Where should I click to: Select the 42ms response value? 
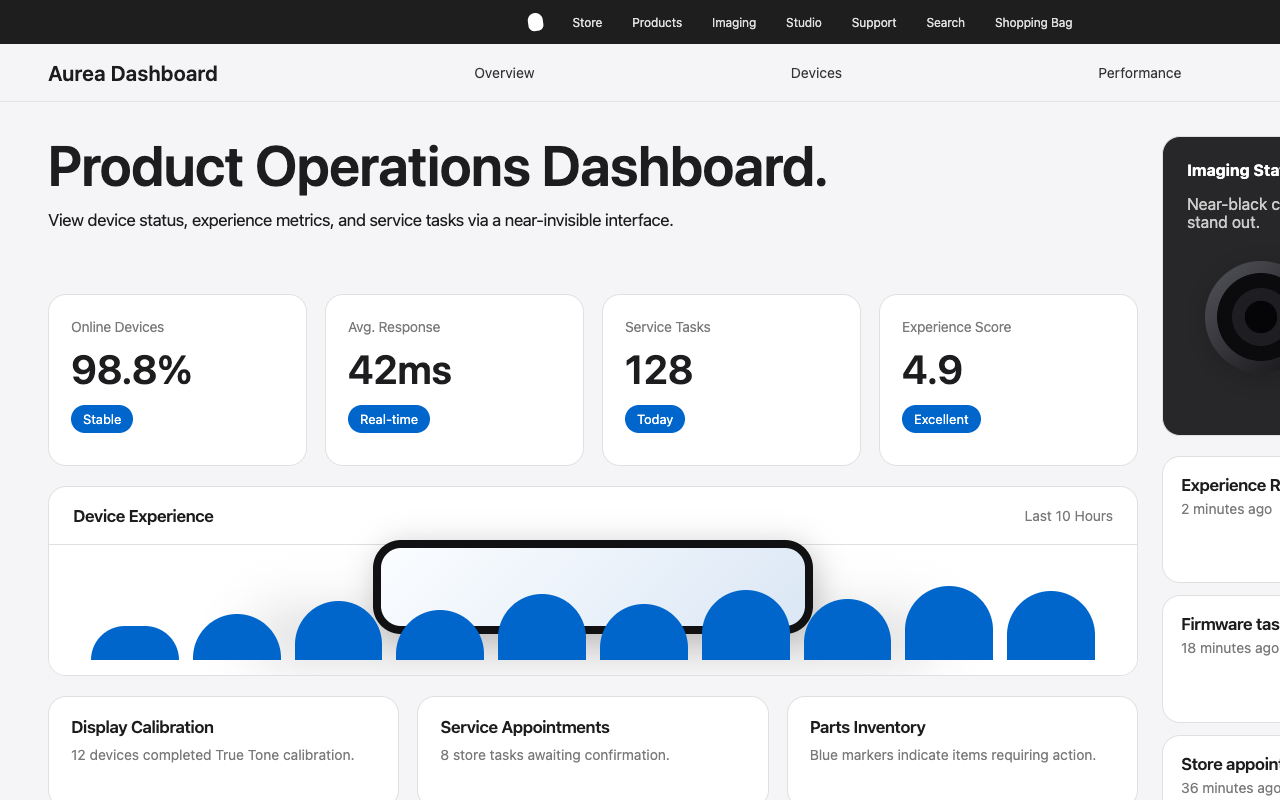pos(400,370)
